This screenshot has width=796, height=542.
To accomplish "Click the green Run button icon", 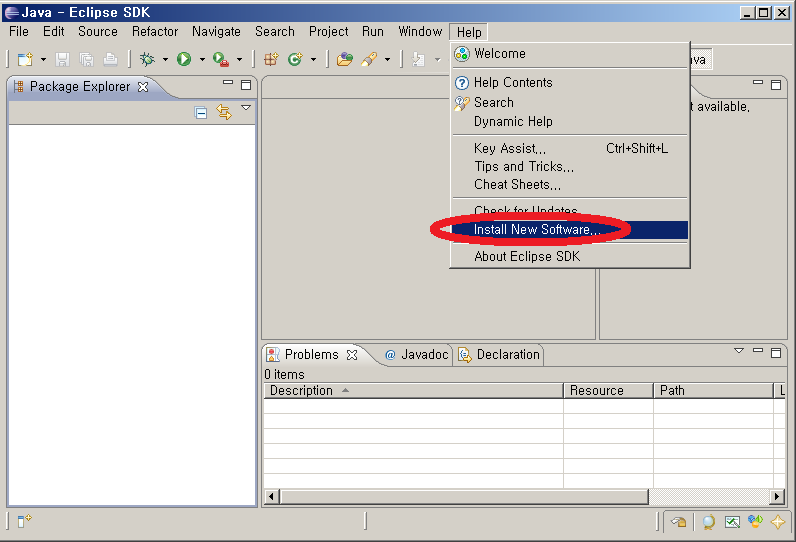I will coord(184,59).
